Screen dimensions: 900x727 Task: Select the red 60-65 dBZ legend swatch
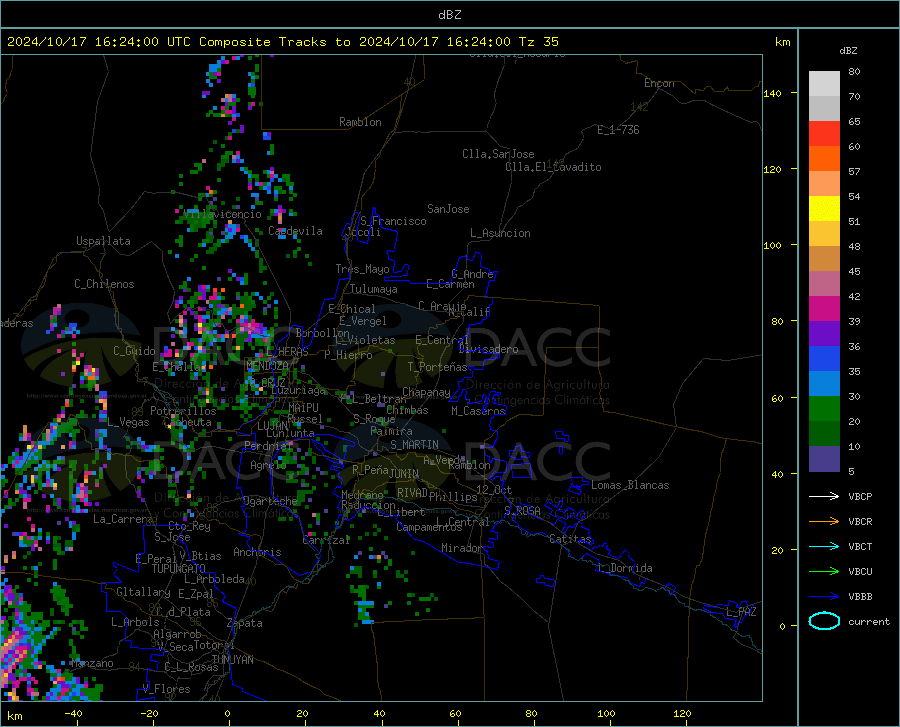pos(824,134)
